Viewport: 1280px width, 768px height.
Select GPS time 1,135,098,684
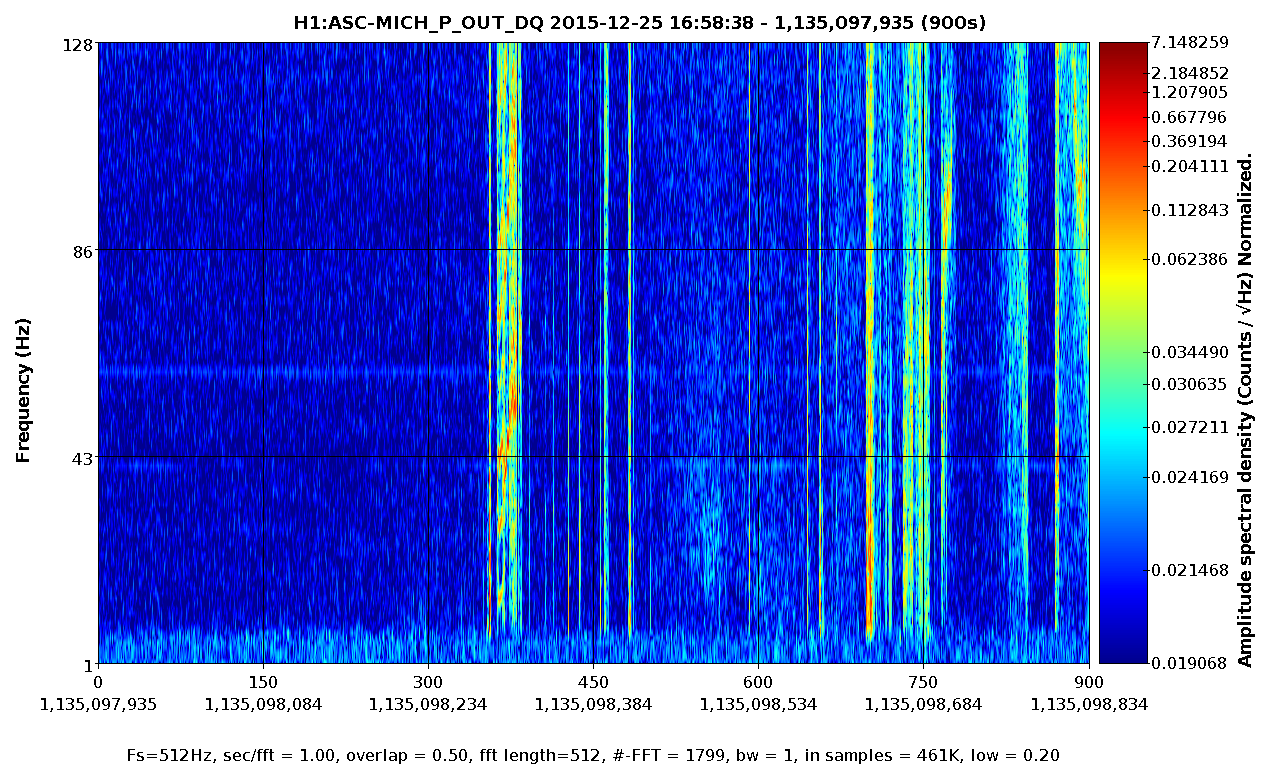(923, 704)
